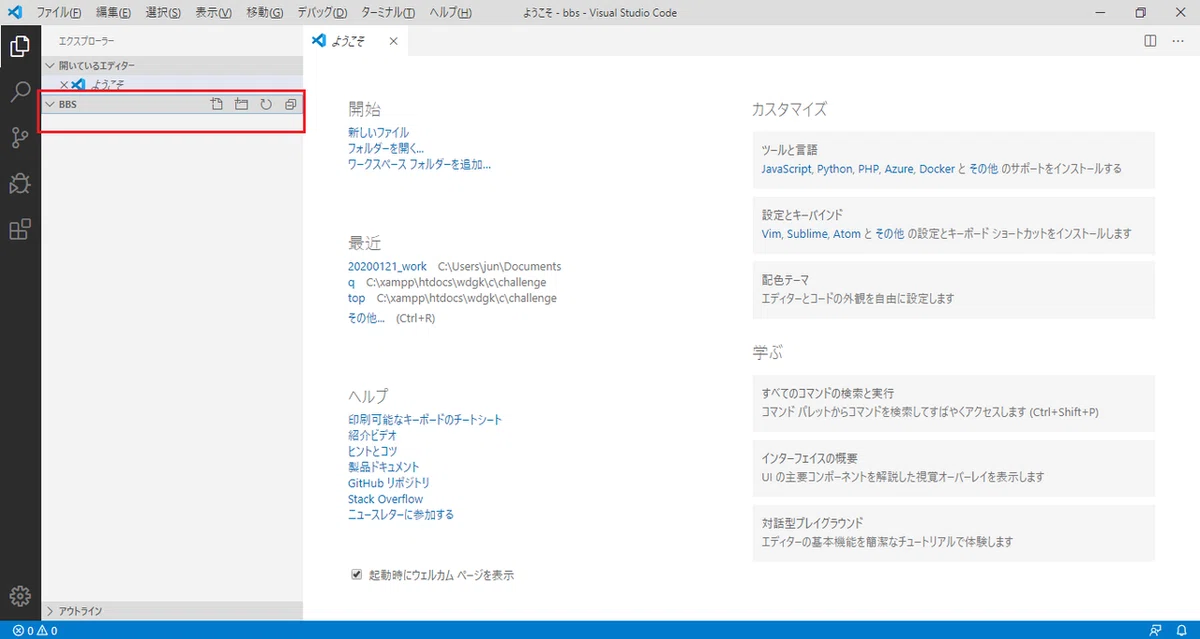Click the PHP language link
Viewport: 1200px width, 639px height.
click(x=868, y=169)
